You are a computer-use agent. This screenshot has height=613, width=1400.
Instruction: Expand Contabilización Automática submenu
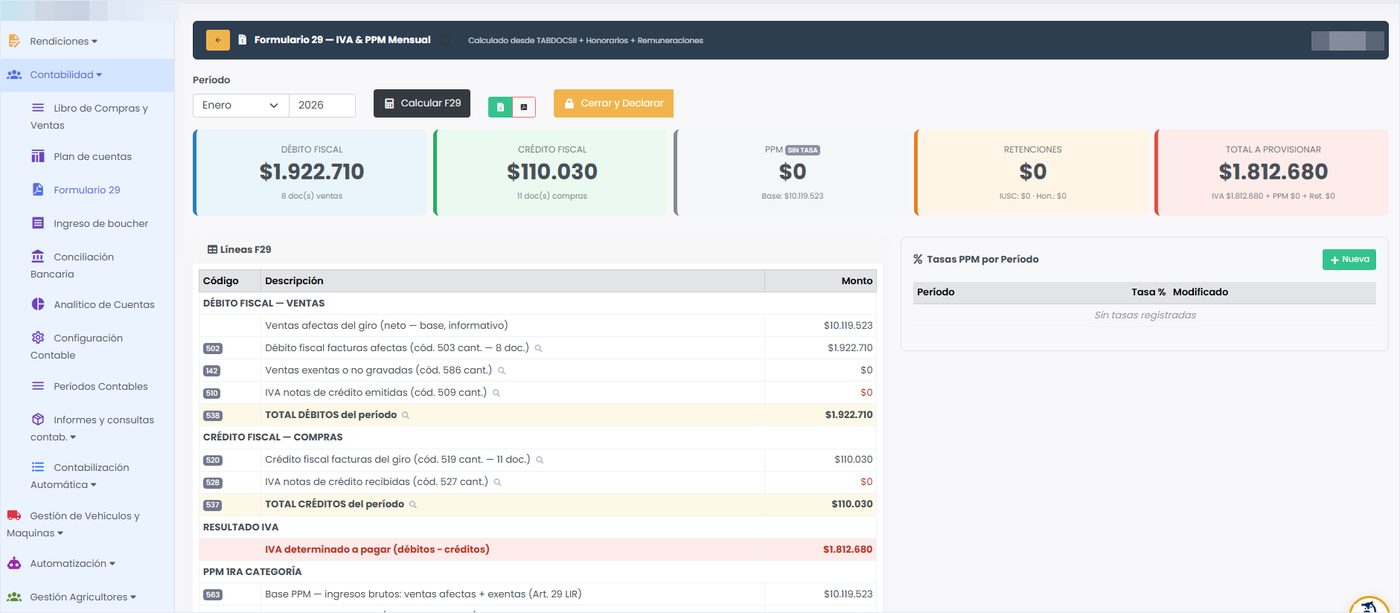click(80, 476)
